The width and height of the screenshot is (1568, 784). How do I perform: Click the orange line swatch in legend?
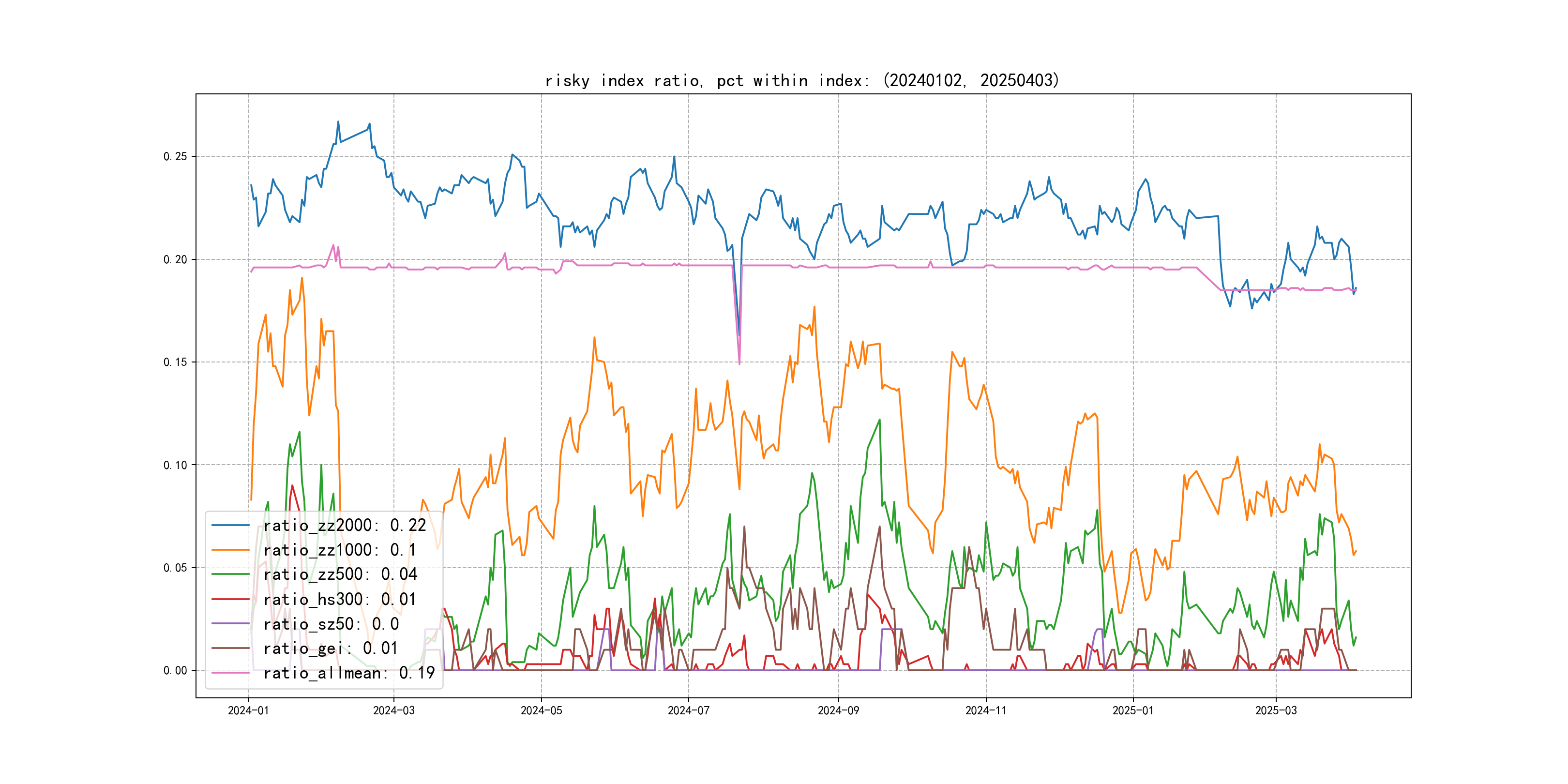tap(230, 550)
